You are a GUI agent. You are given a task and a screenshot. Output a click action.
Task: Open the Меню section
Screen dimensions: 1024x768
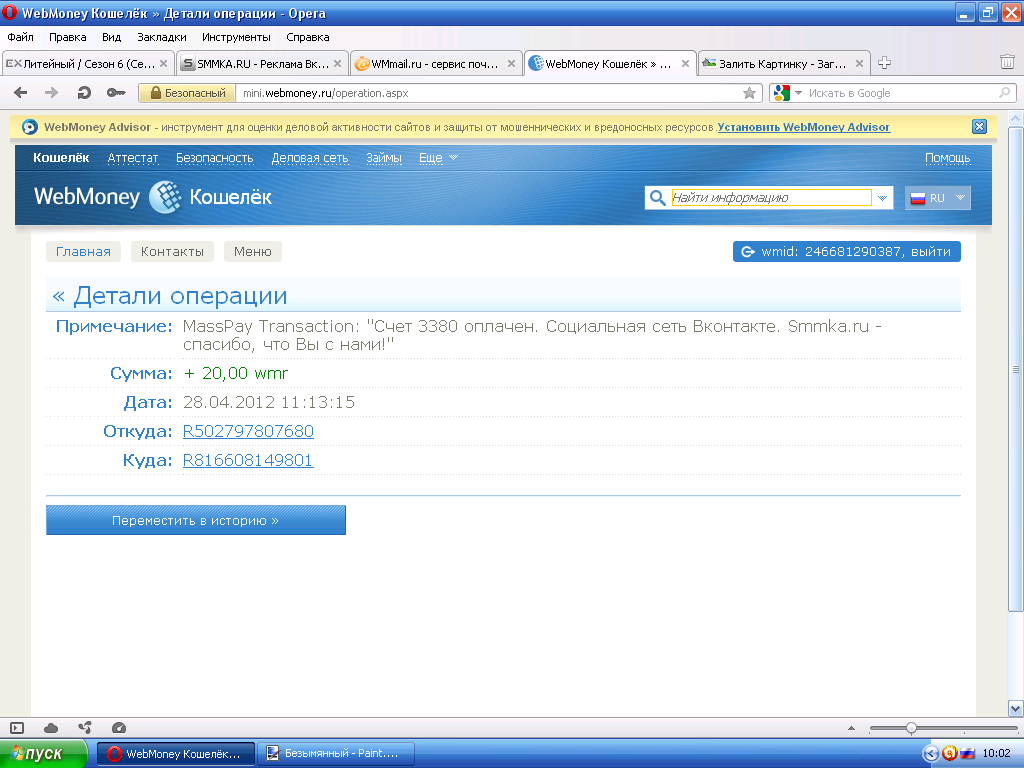(253, 251)
